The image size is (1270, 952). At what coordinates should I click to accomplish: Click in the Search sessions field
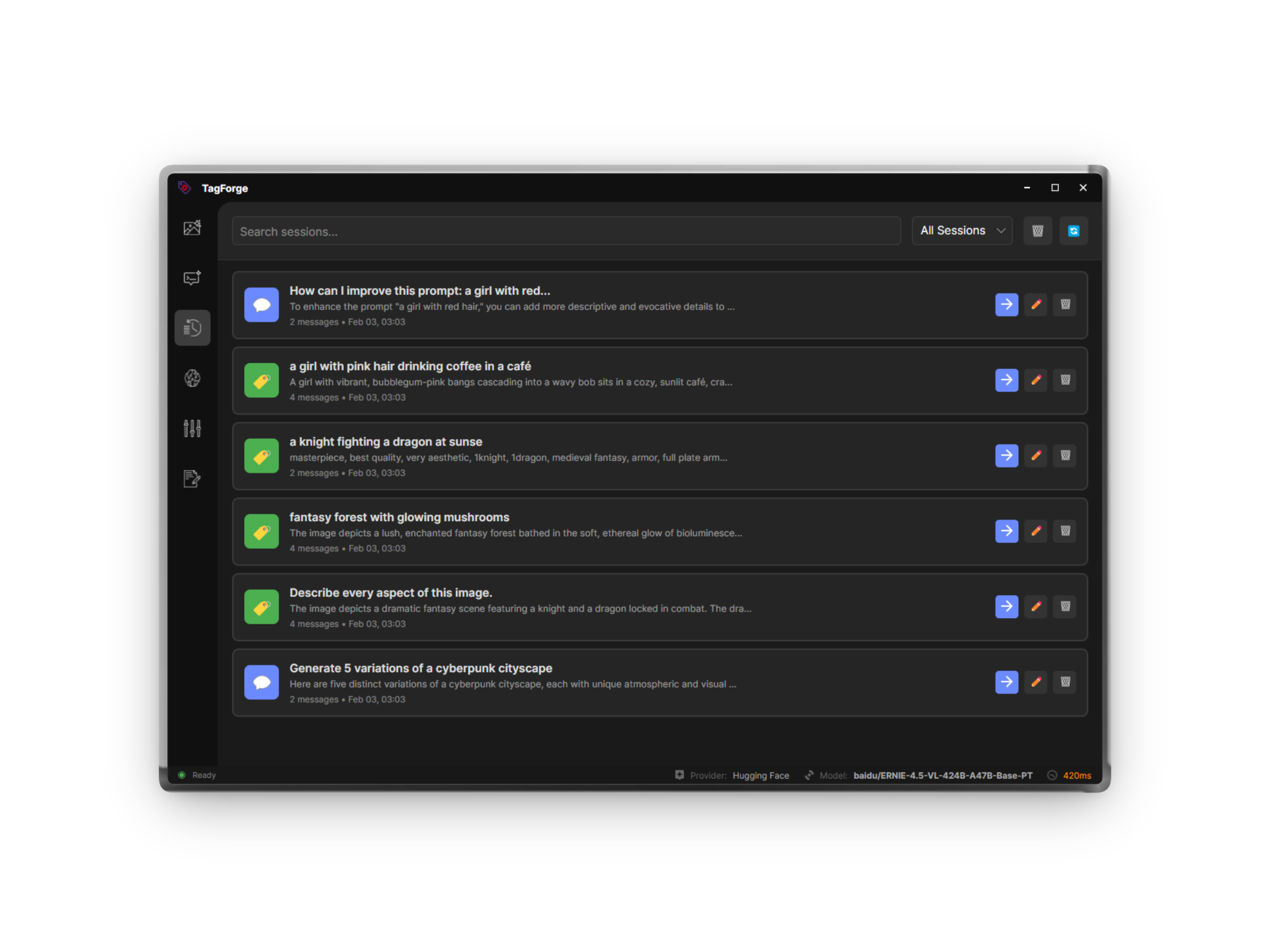tap(566, 231)
